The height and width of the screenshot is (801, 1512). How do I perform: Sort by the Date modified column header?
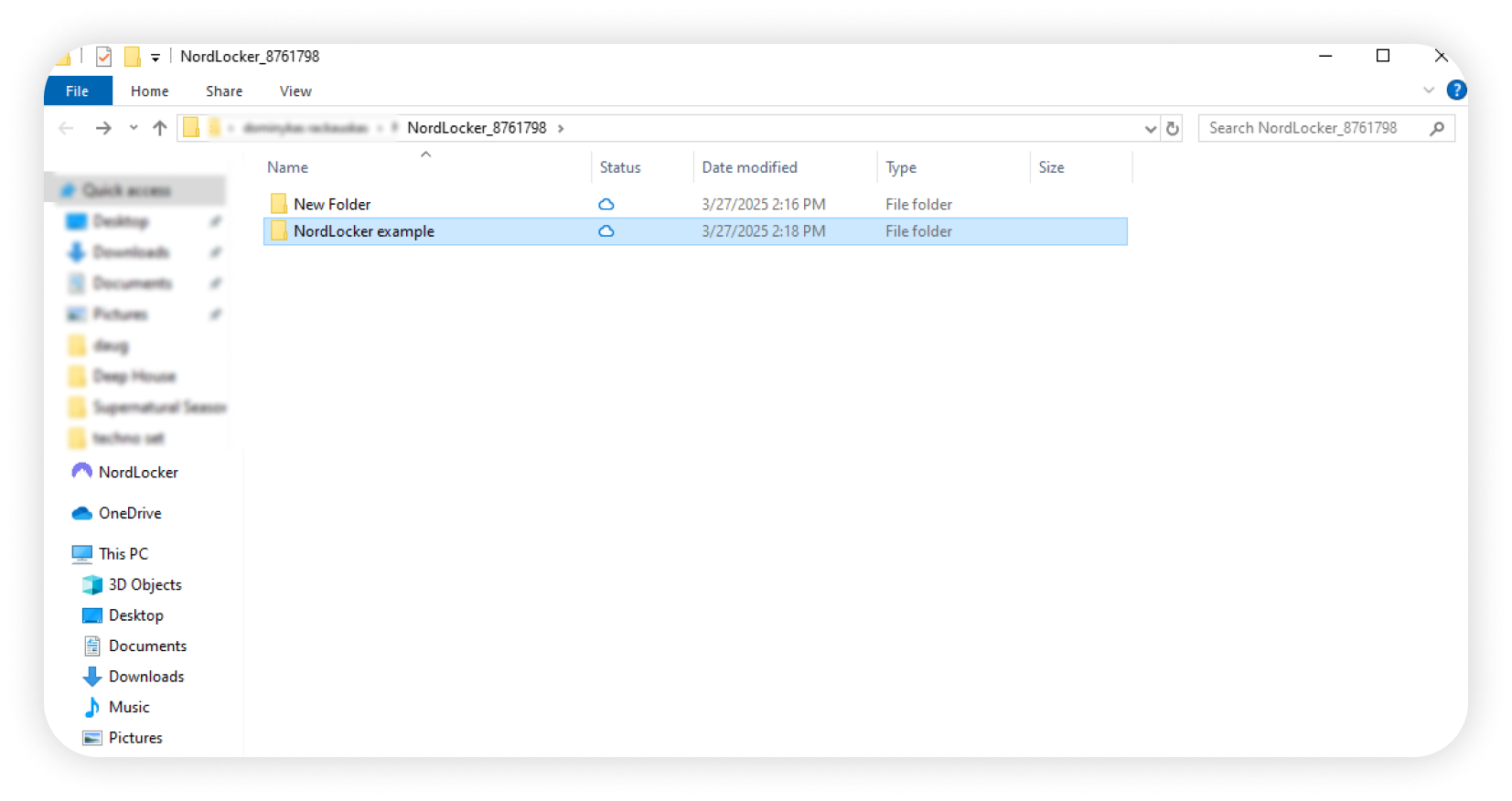click(750, 167)
